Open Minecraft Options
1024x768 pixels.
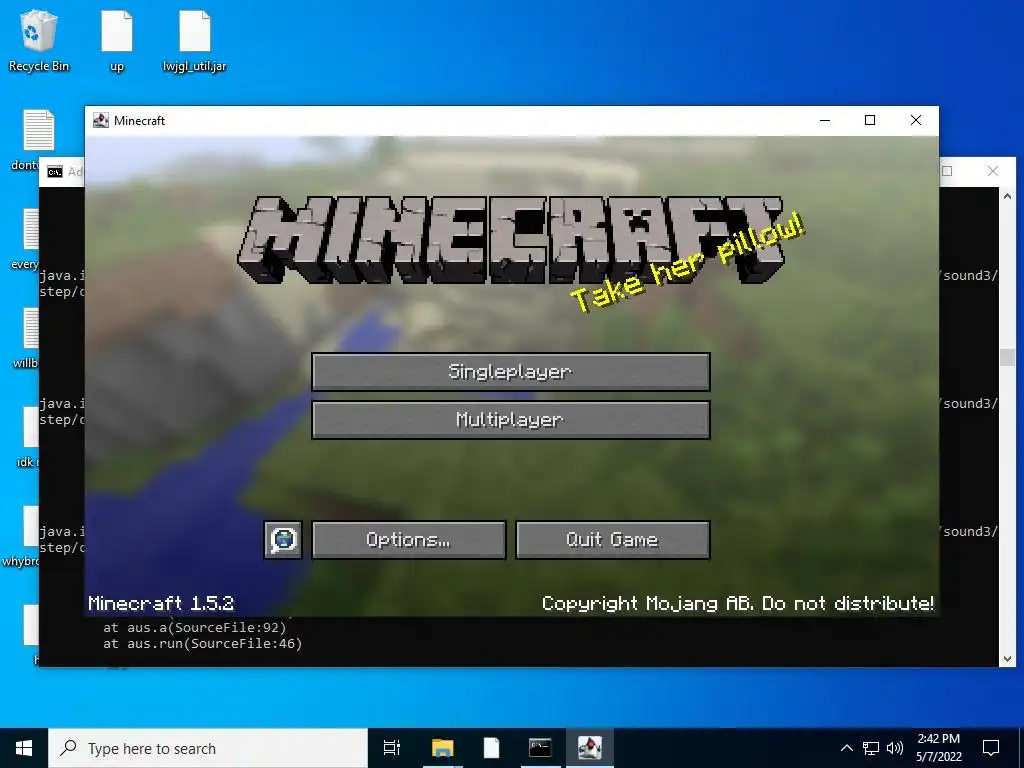pyautogui.click(x=409, y=540)
